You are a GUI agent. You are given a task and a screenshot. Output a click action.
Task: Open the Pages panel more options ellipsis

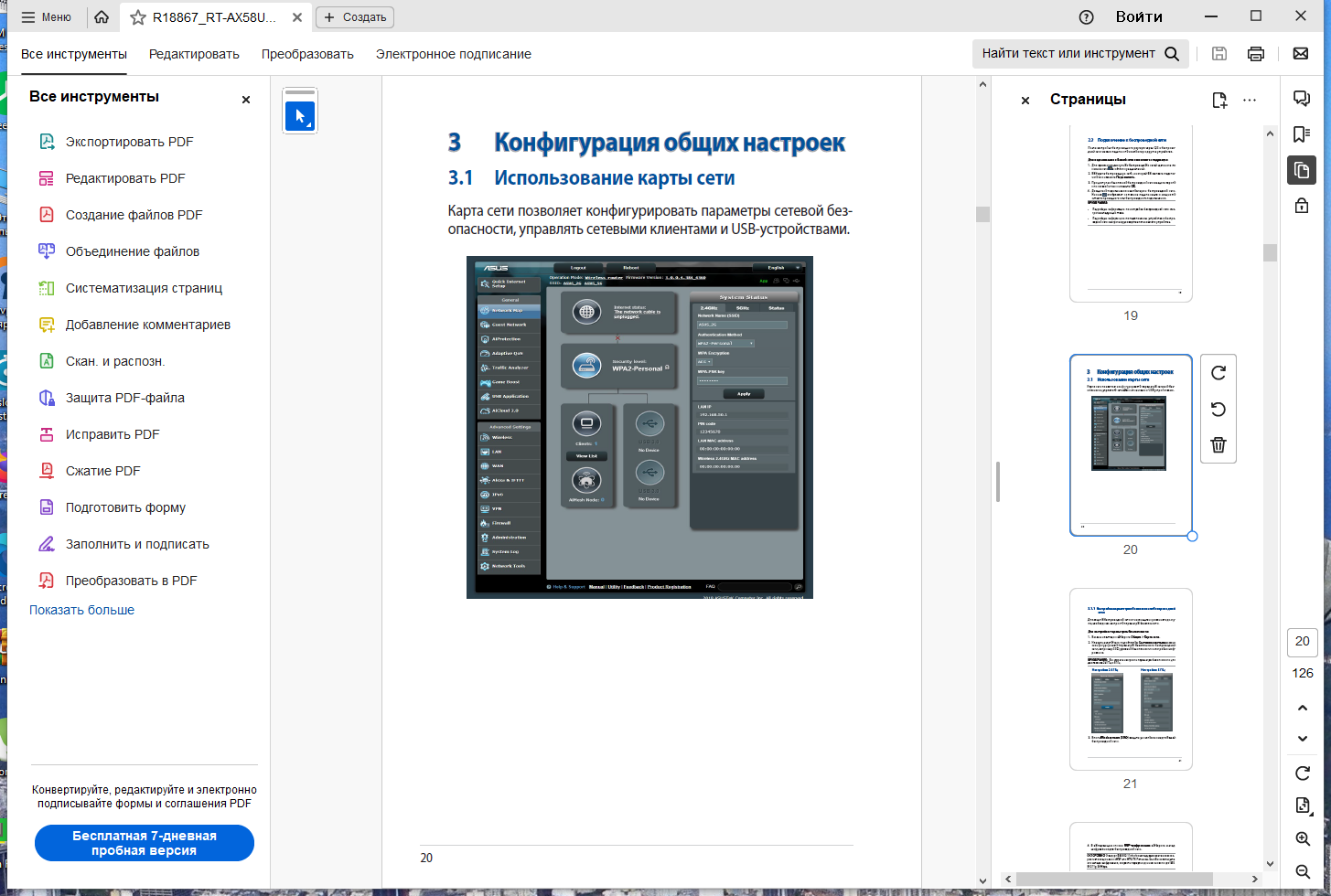click(1250, 100)
